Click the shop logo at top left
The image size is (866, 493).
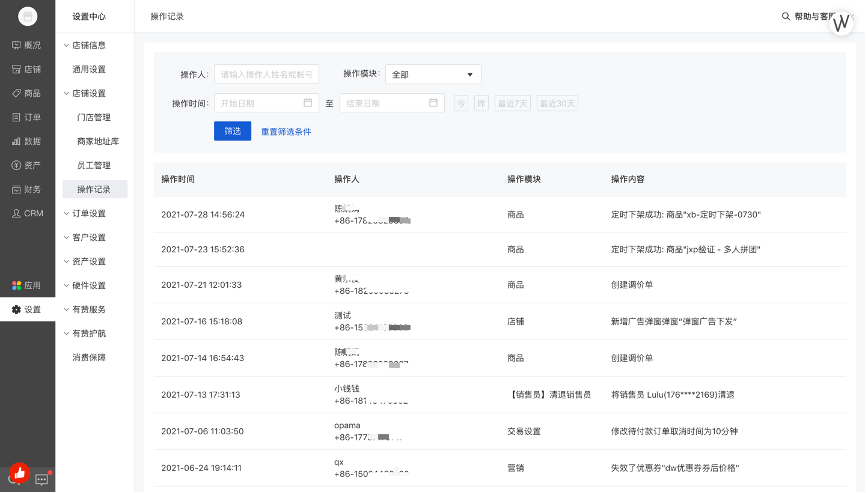[28, 17]
